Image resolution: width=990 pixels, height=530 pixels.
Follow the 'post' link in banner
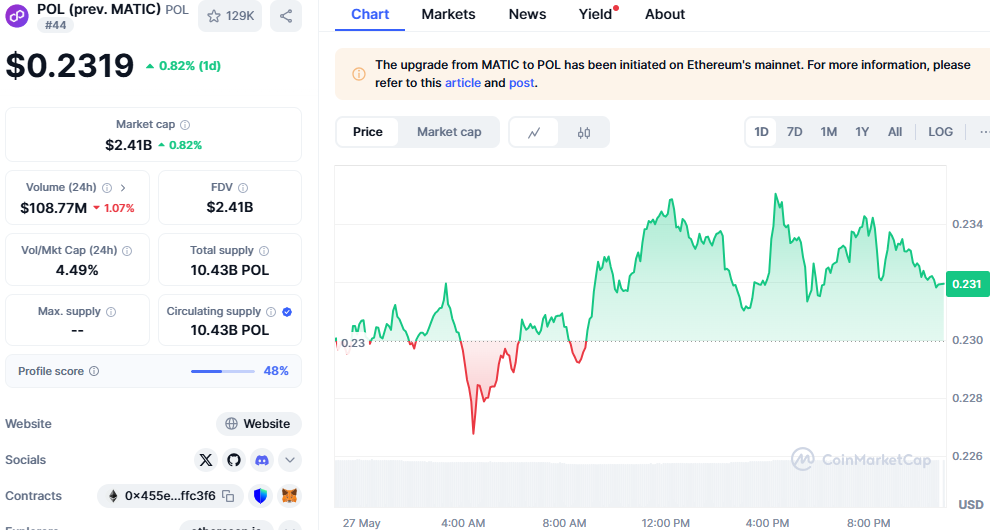522,83
